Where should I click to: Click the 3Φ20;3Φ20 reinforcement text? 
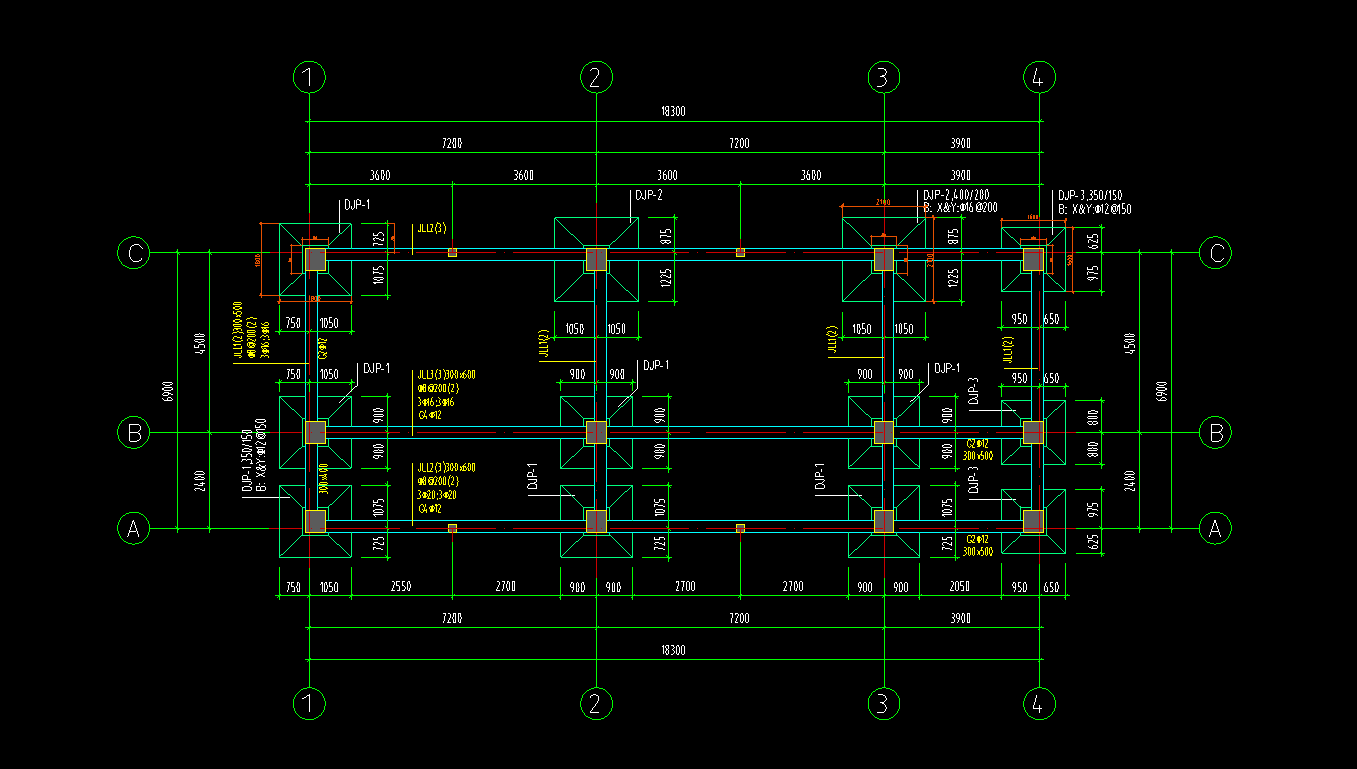(x=437, y=495)
